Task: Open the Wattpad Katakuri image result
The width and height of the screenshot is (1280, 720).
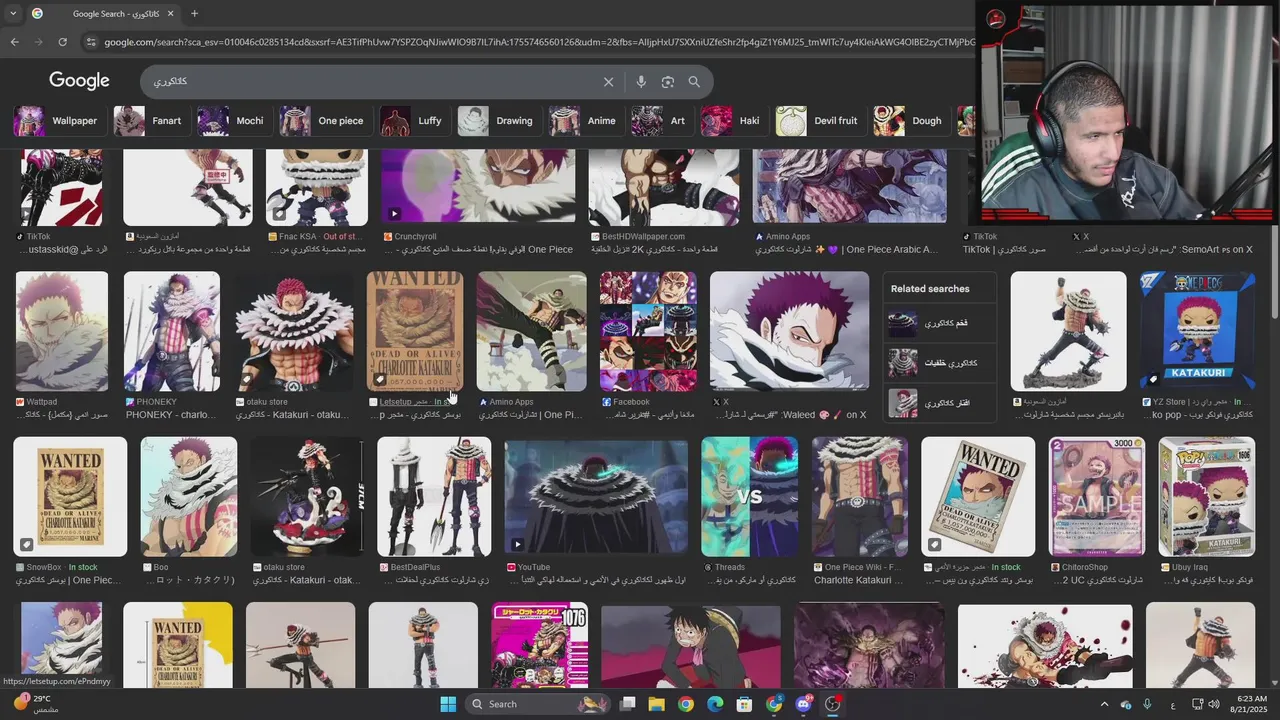Action: [62, 331]
